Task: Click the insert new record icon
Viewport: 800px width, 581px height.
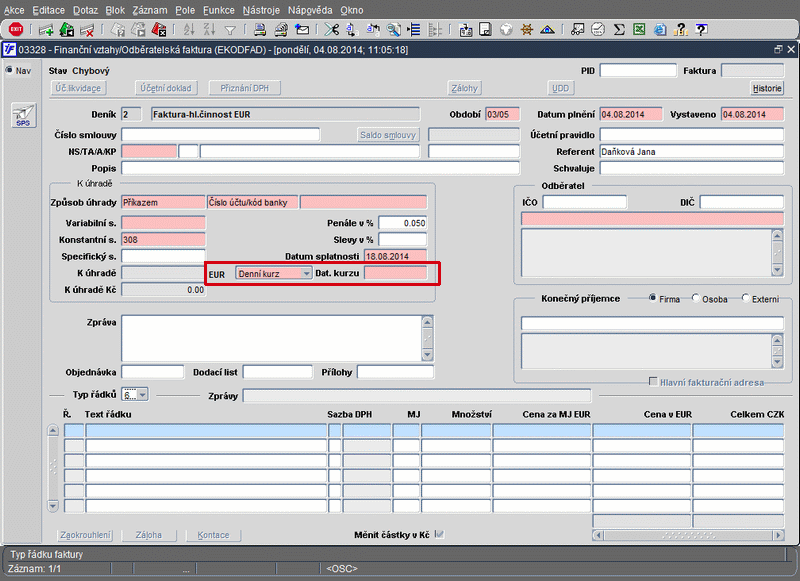Action: coord(45,29)
